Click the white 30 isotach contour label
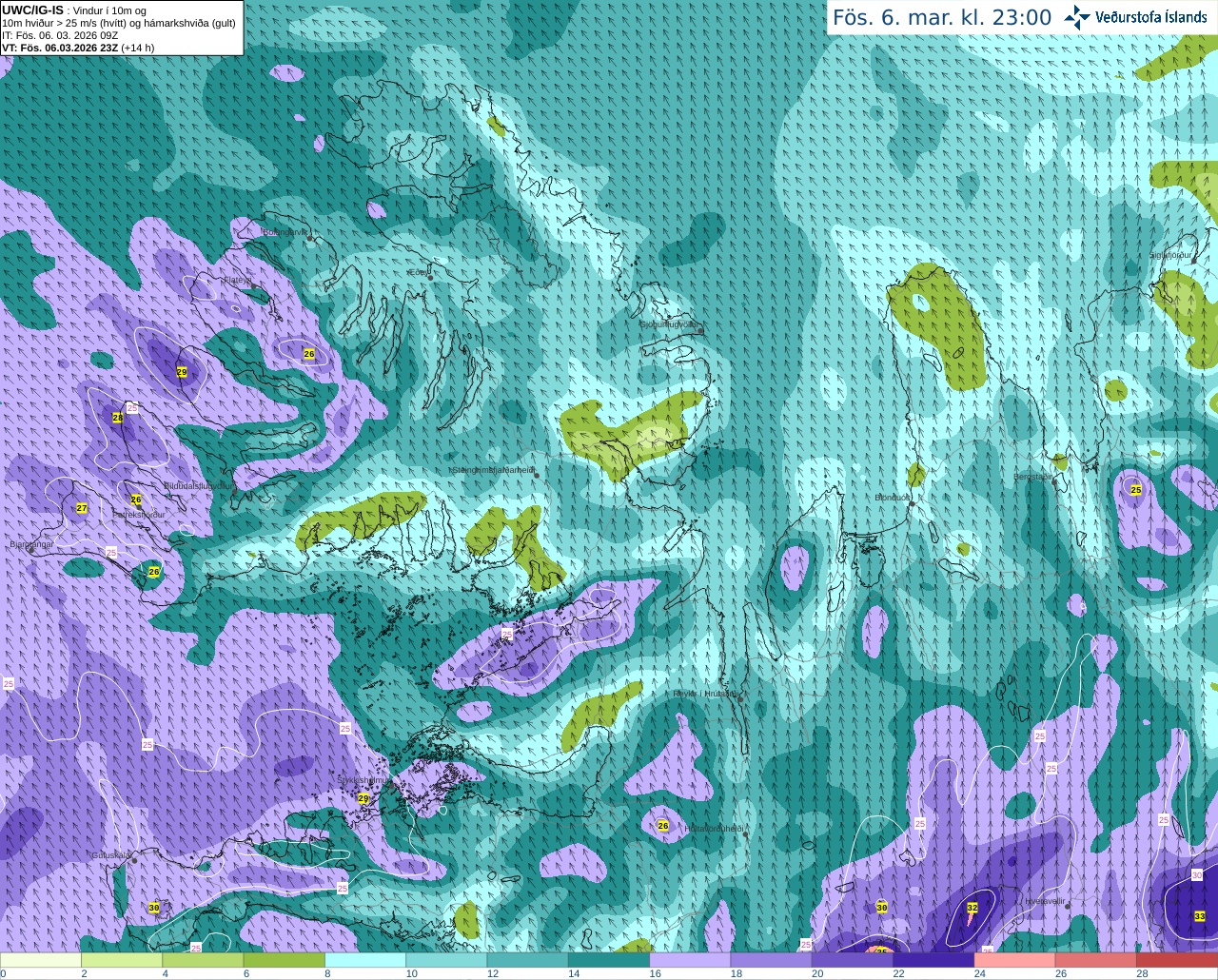1218x980 pixels. pyautogui.click(x=1197, y=875)
